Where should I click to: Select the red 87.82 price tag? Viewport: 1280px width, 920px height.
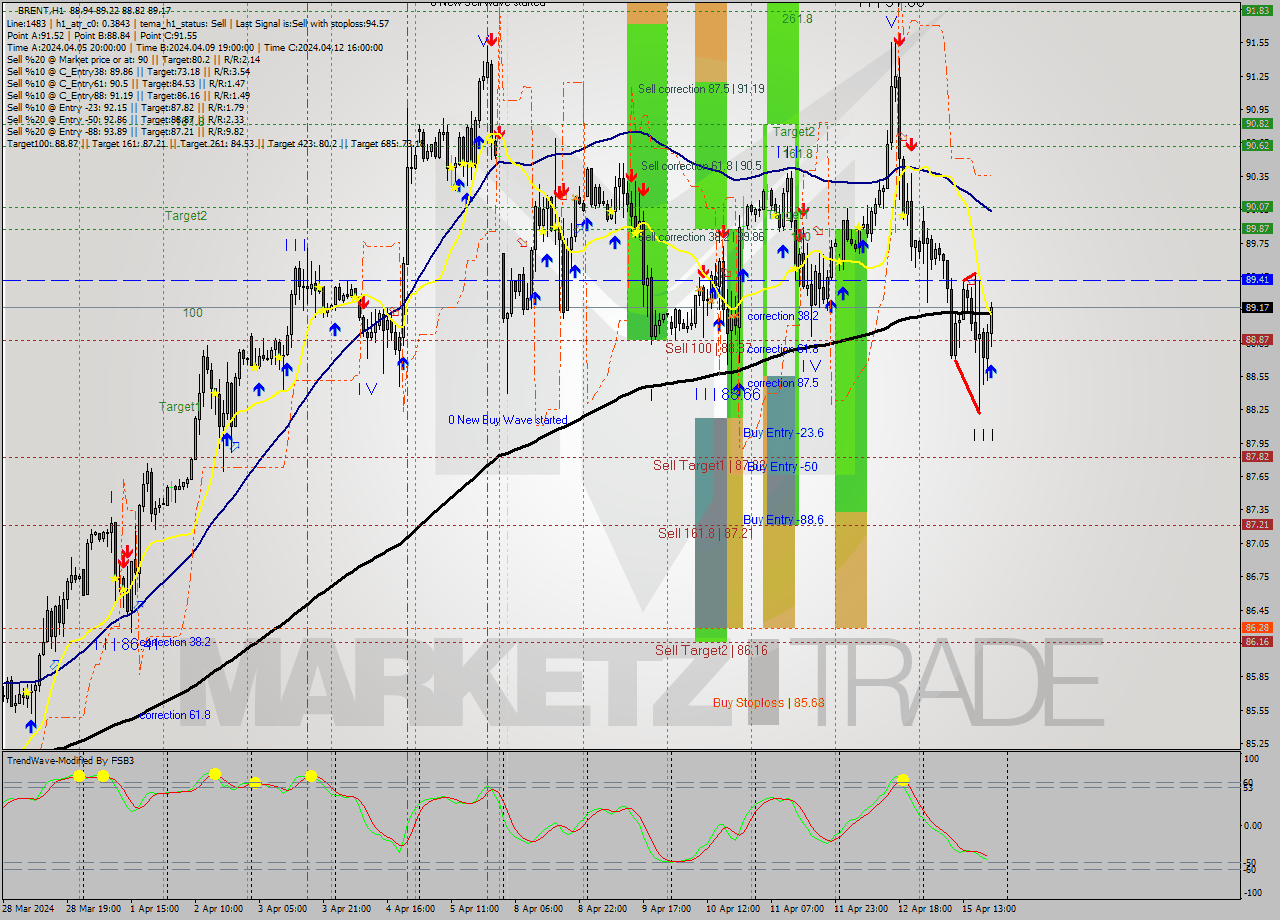pyautogui.click(x=1256, y=456)
